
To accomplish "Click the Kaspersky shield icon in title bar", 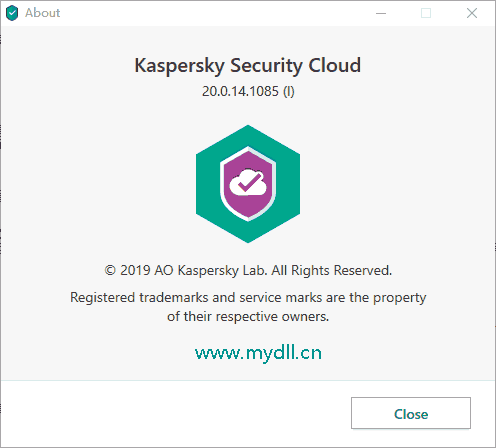I will coord(12,13).
